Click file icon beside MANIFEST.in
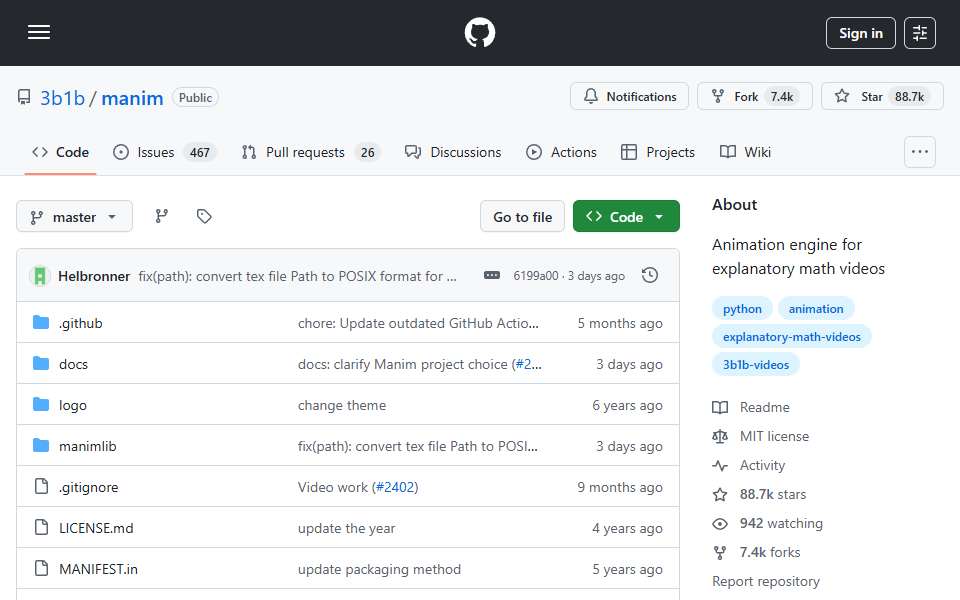 pos(41,569)
